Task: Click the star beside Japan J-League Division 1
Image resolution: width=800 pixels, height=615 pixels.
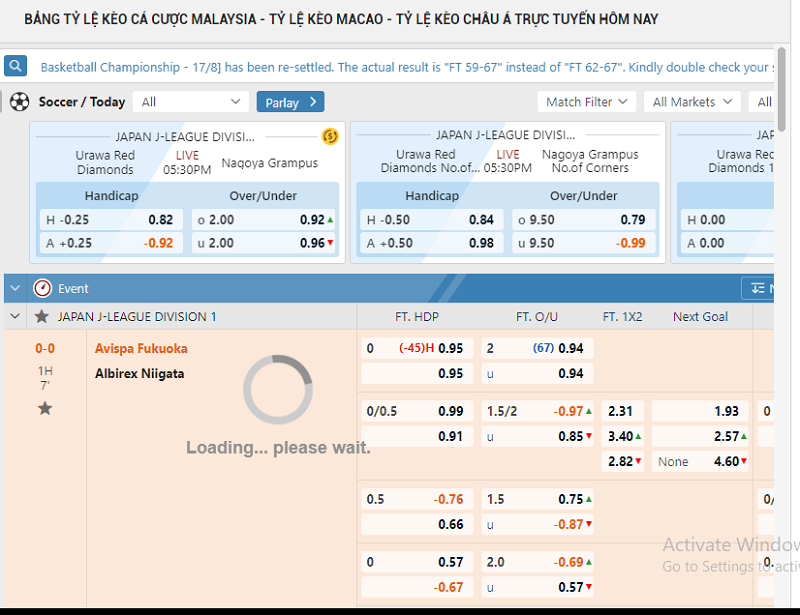Action: 41,317
